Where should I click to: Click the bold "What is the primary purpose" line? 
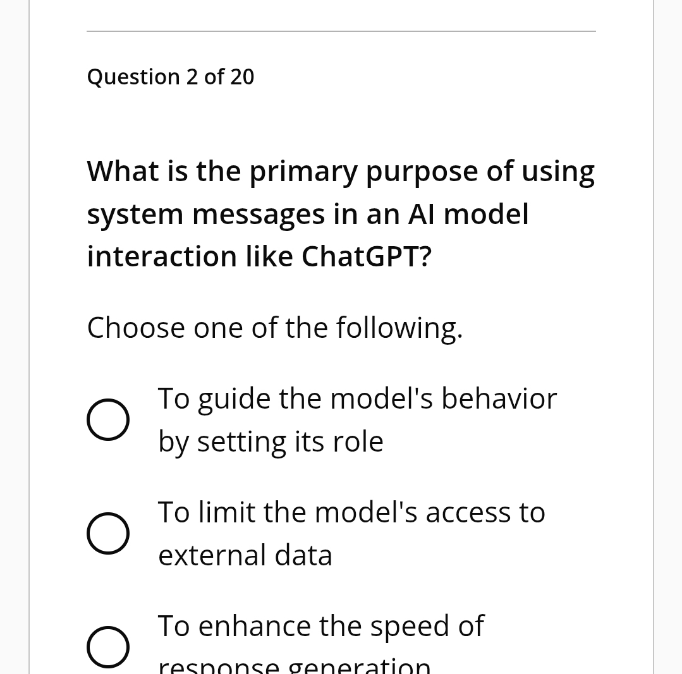341,172
